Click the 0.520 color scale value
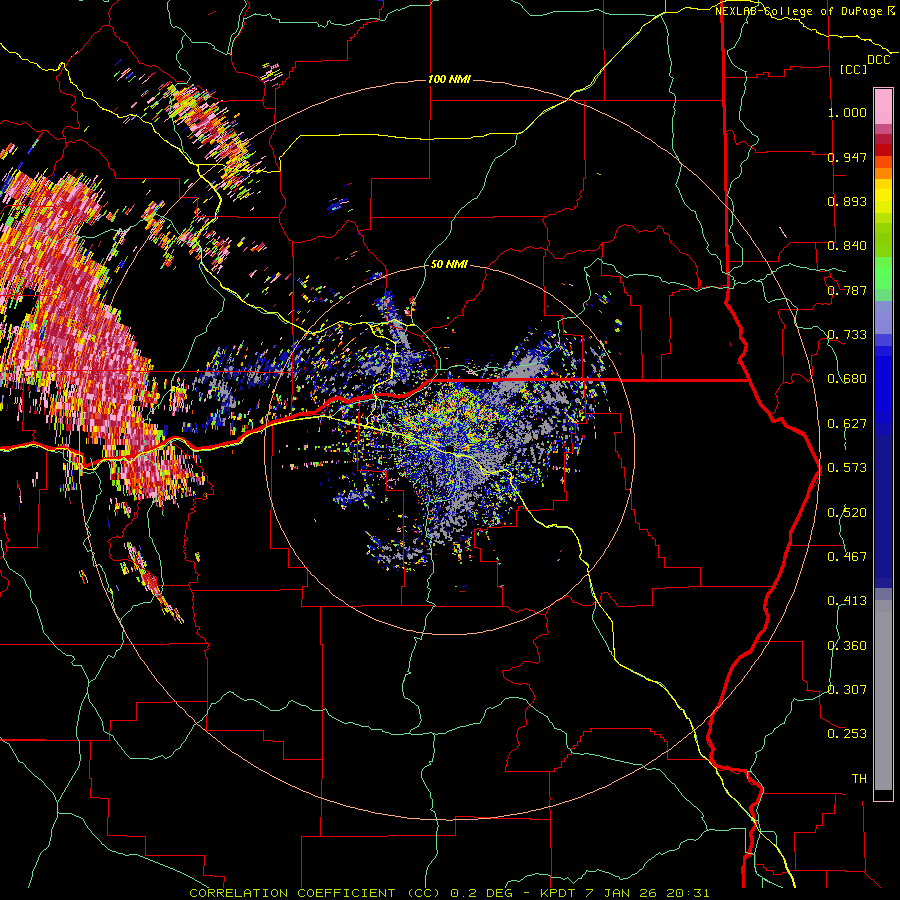 coord(847,513)
